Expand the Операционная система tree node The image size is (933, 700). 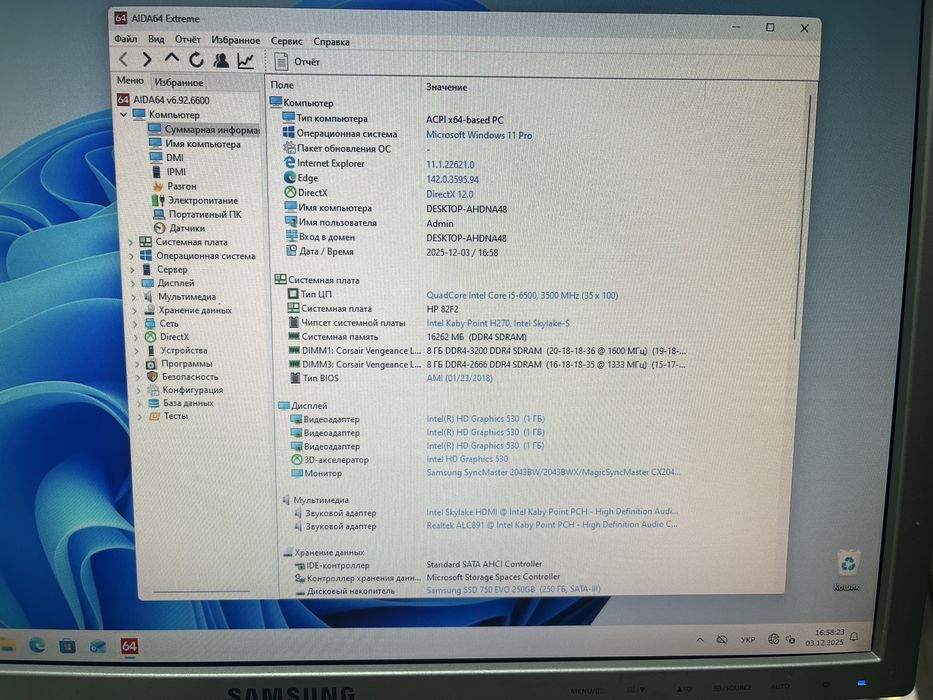pyautogui.click(x=132, y=256)
